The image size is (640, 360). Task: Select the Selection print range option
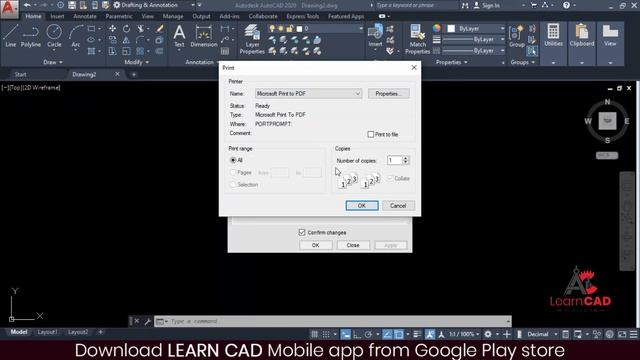coord(233,185)
